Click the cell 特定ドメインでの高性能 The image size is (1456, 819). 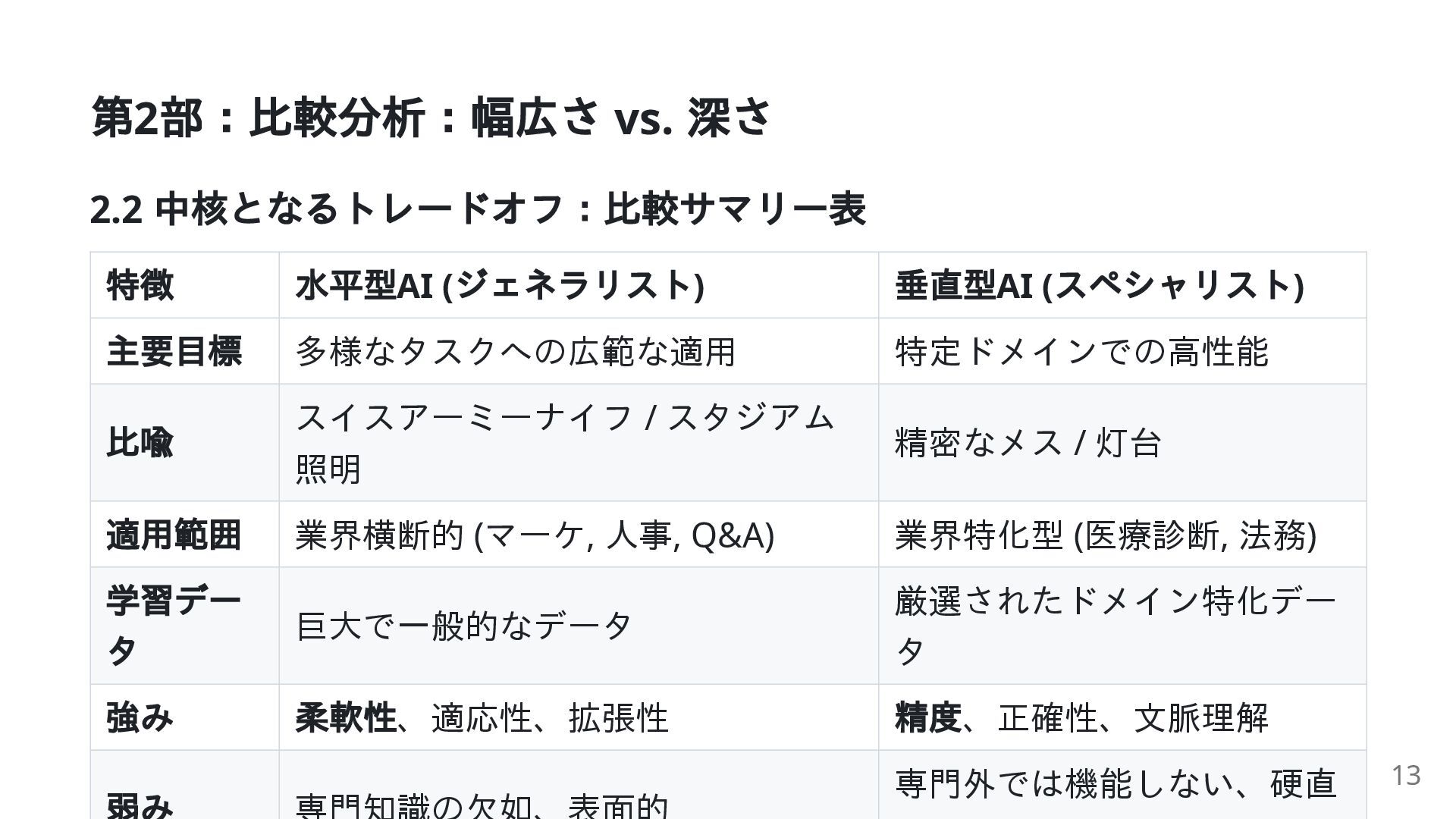(1122, 351)
